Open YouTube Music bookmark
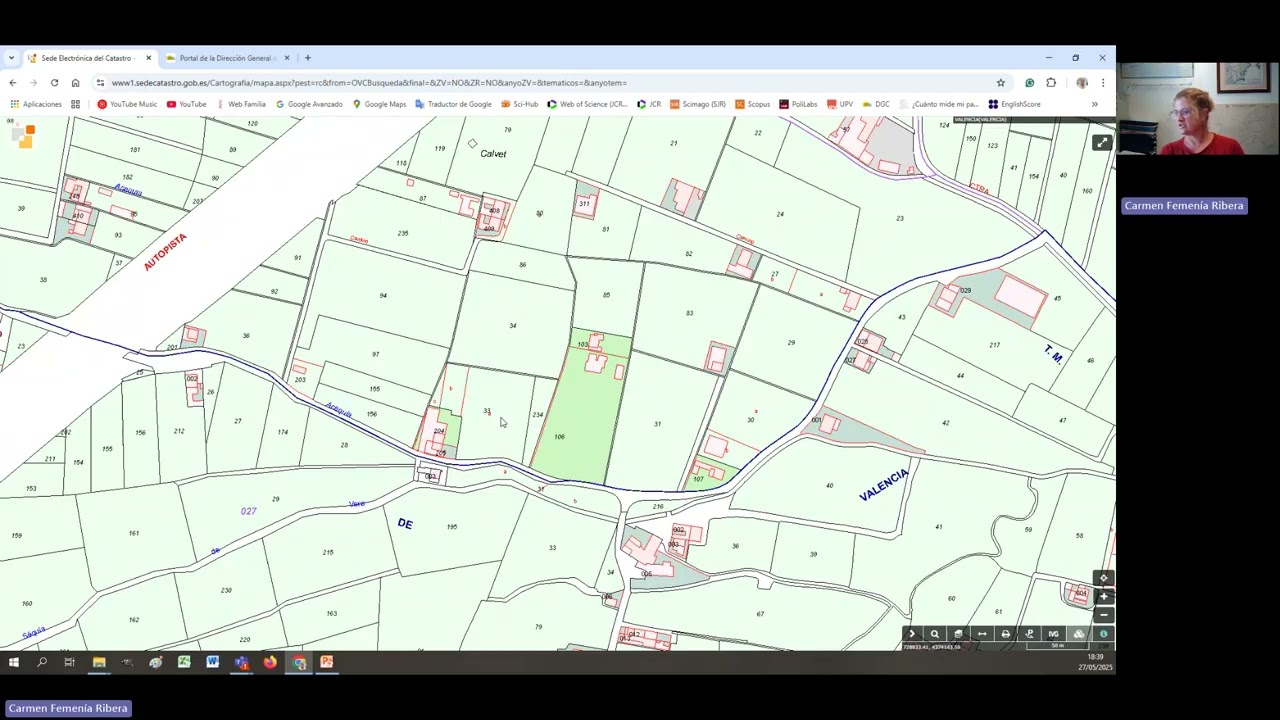This screenshot has height=720, width=1280. (127, 104)
